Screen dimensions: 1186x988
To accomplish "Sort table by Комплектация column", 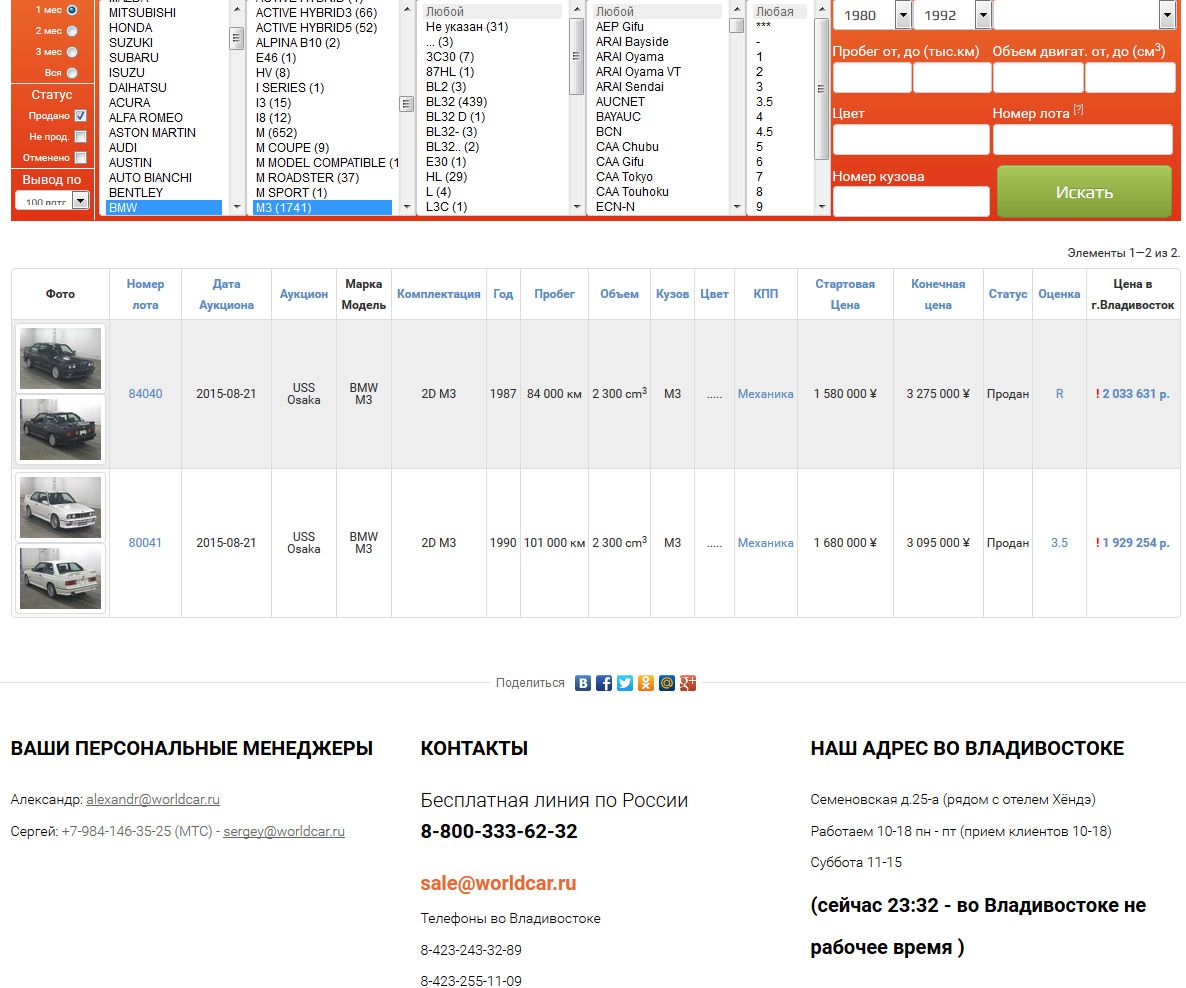I will point(439,294).
